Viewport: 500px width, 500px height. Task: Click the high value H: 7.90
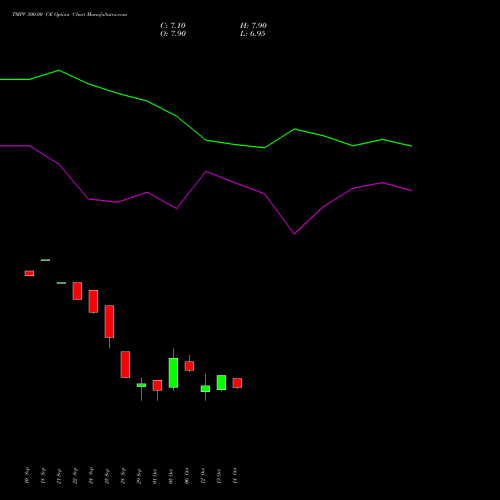click(x=253, y=26)
